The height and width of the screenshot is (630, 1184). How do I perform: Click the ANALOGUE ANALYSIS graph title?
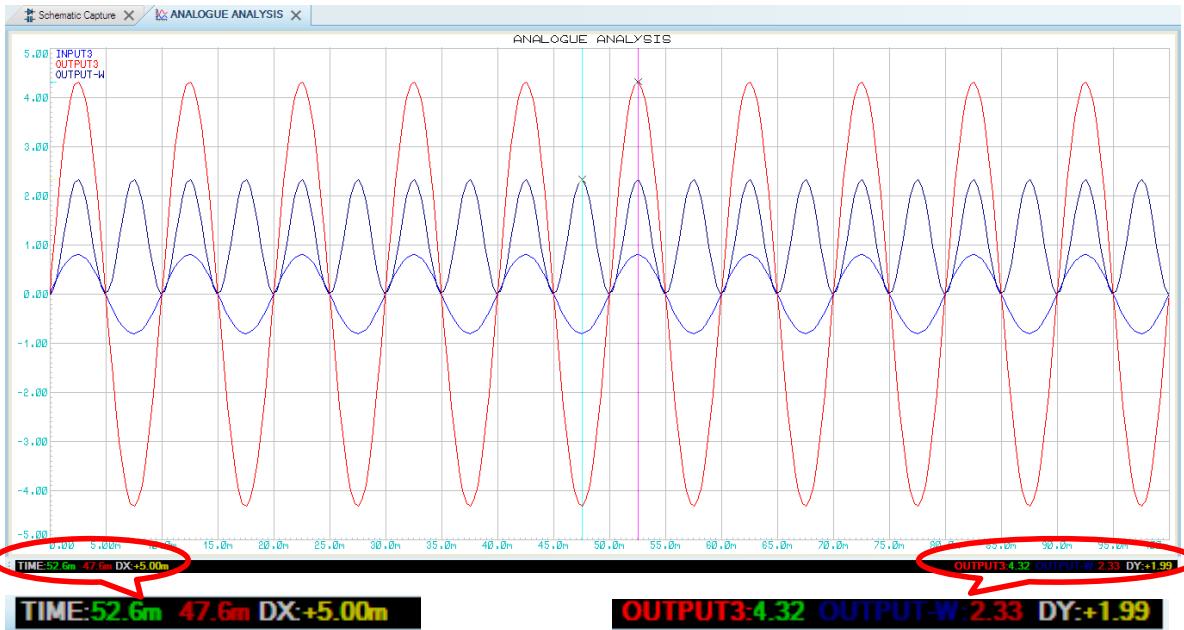590,40
